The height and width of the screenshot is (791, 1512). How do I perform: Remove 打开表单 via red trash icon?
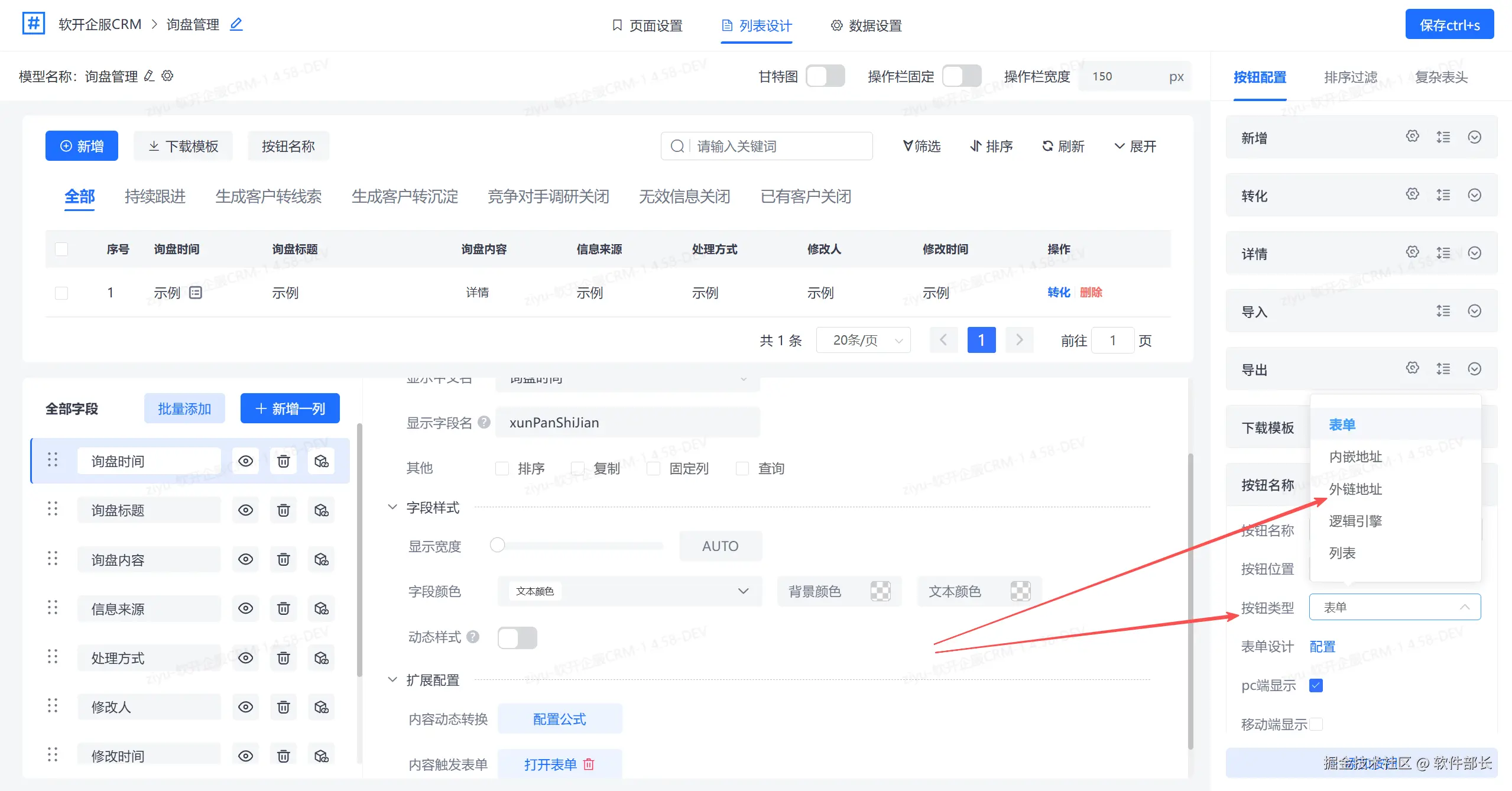coord(589,764)
